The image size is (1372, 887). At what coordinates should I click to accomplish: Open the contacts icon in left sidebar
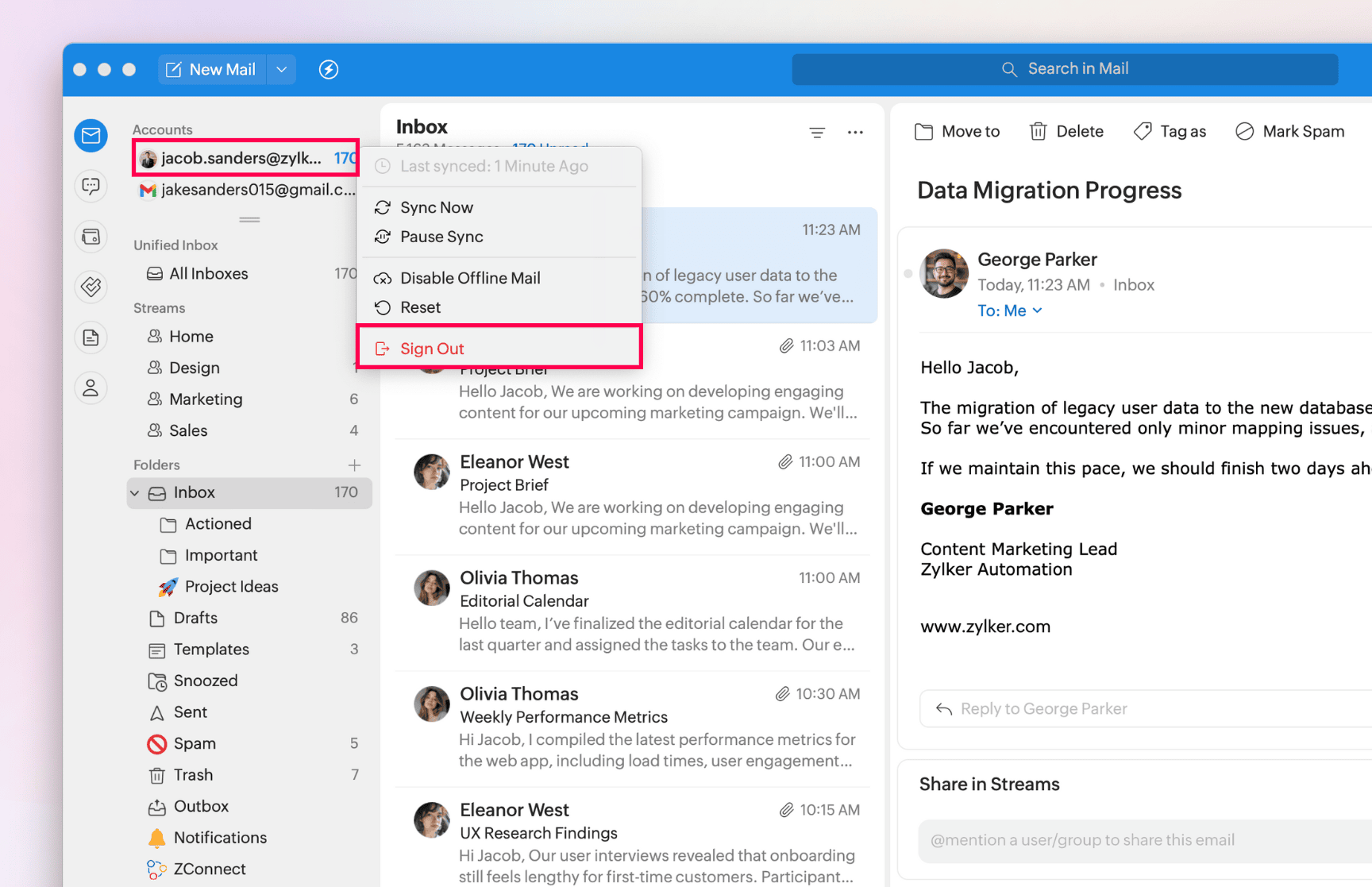(91, 388)
